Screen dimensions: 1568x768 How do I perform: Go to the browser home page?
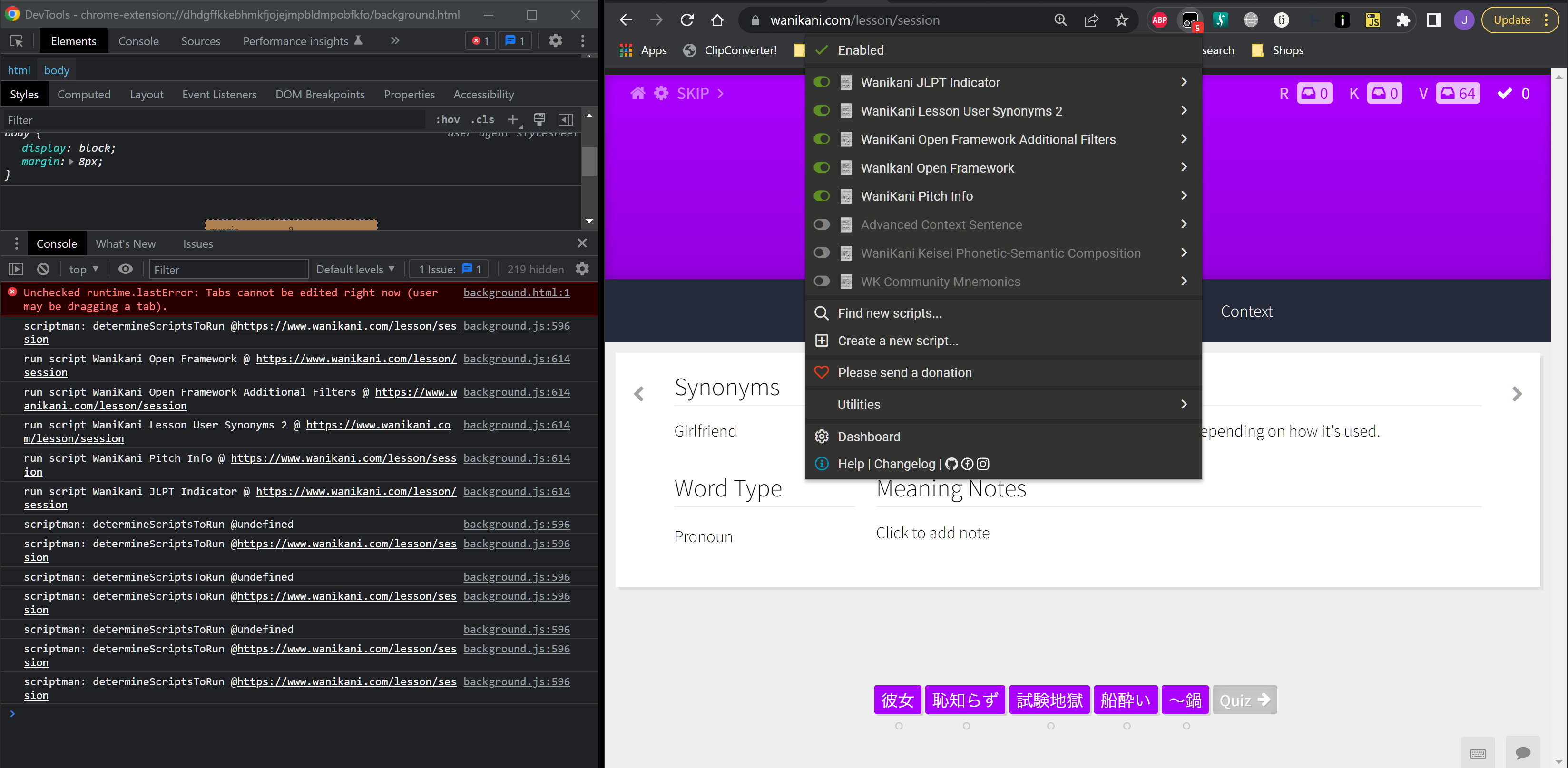[x=718, y=20]
